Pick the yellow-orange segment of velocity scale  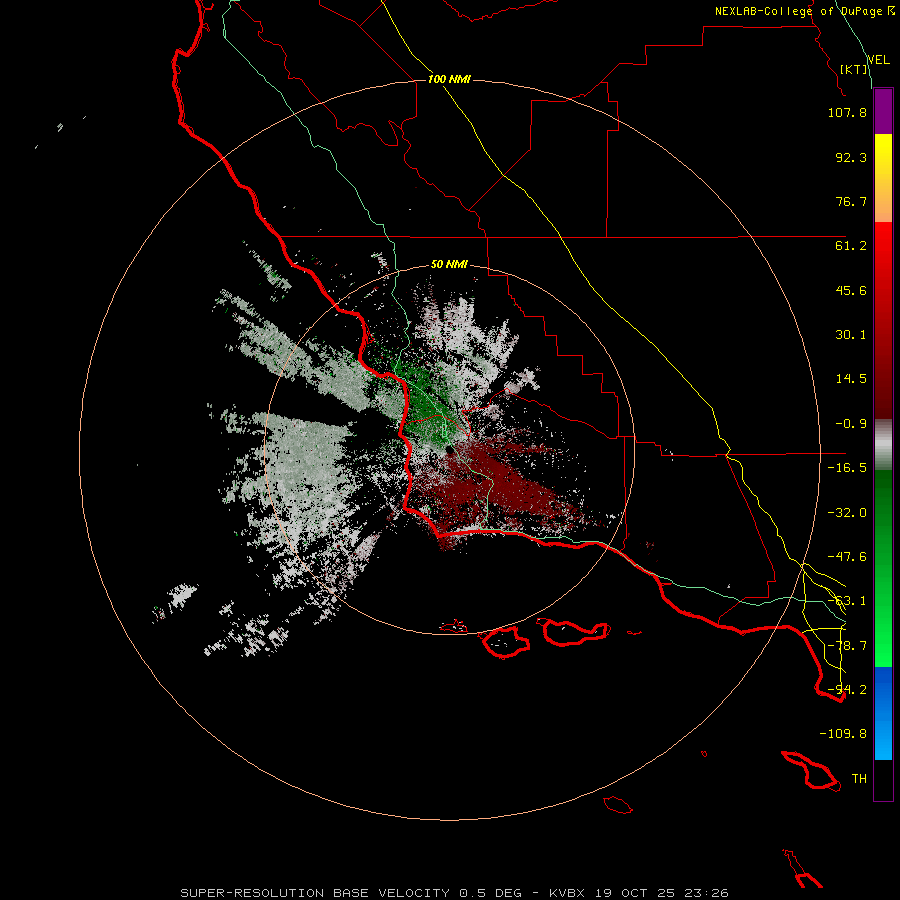tap(883, 178)
